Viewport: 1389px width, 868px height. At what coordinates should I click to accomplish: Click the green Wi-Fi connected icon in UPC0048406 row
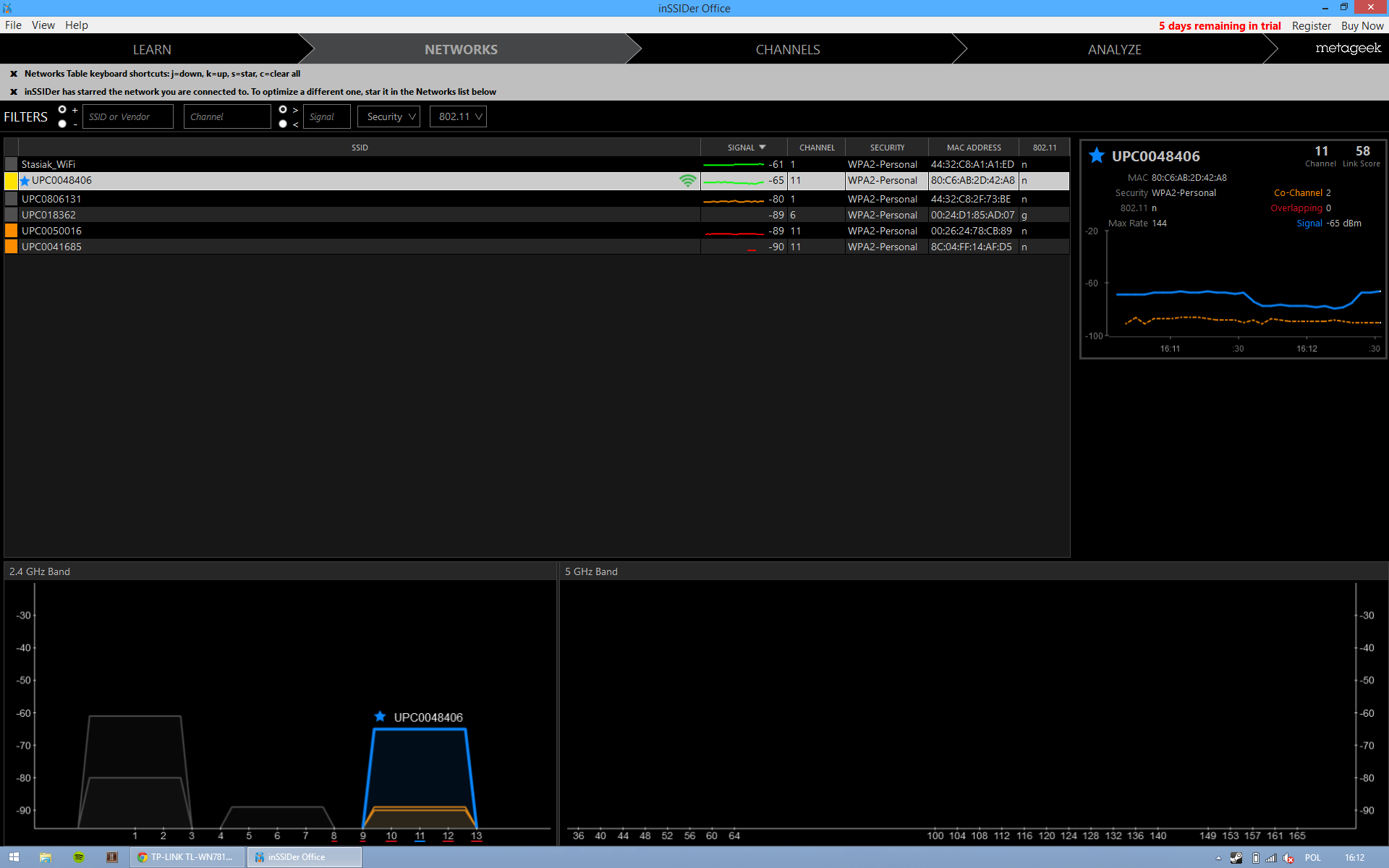click(687, 181)
